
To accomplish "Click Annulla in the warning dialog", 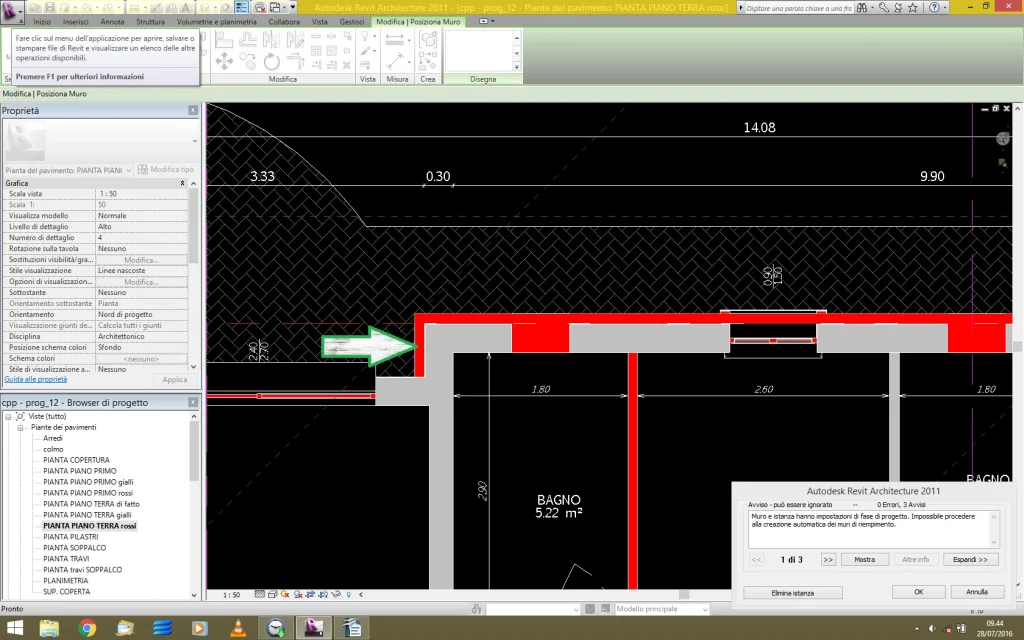I will pos(976,592).
